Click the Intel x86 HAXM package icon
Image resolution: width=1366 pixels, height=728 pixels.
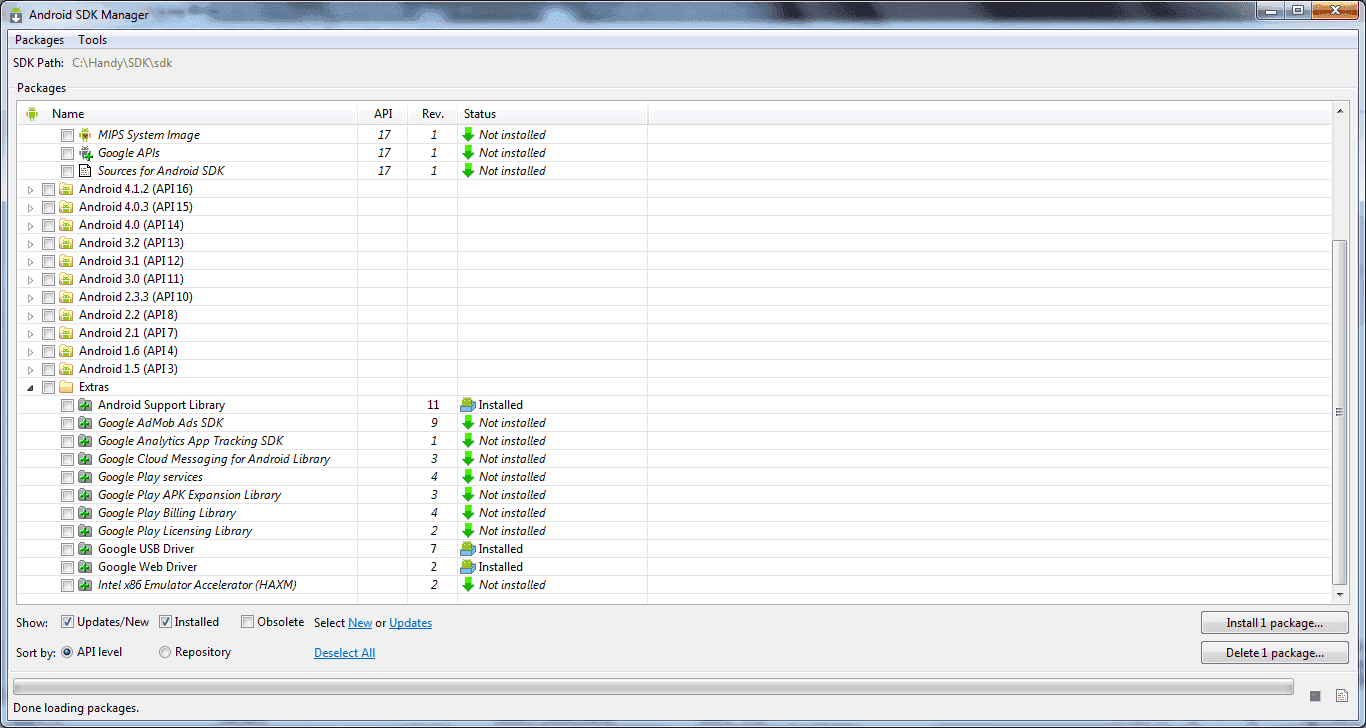[x=85, y=585]
